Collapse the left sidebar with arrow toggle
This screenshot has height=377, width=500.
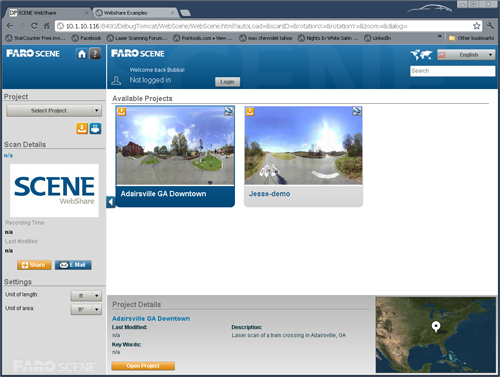[111, 202]
